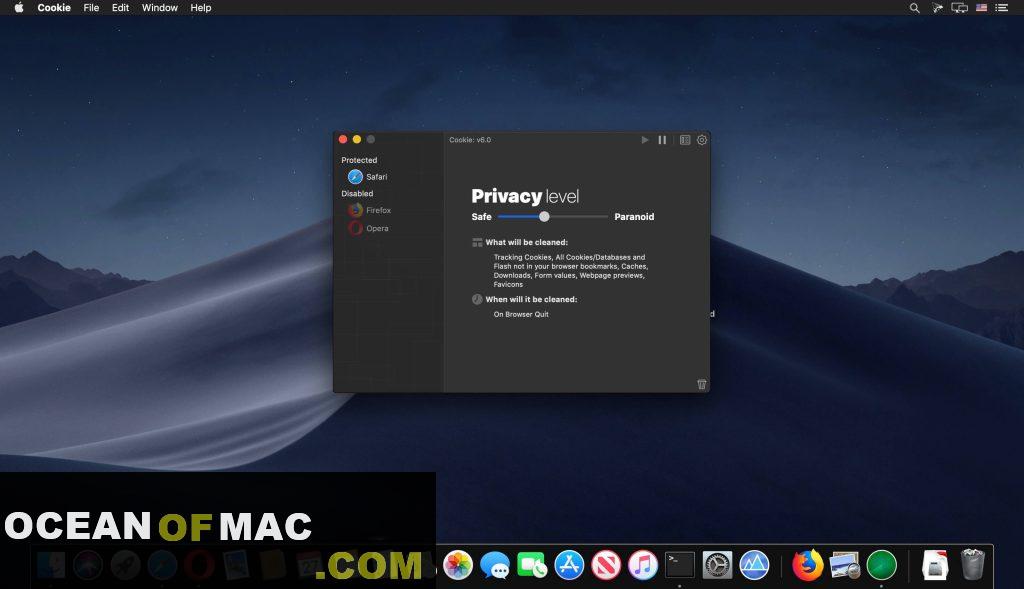Image resolution: width=1024 pixels, height=589 pixels.
Task: Select Firefox in the Disabled list
Action: click(x=370, y=210)
